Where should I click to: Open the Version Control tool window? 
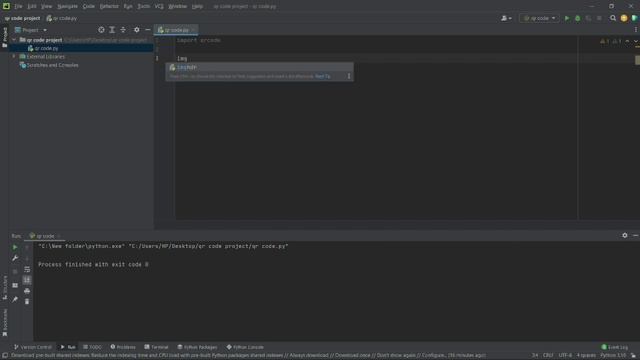click(x=33, y=347)
